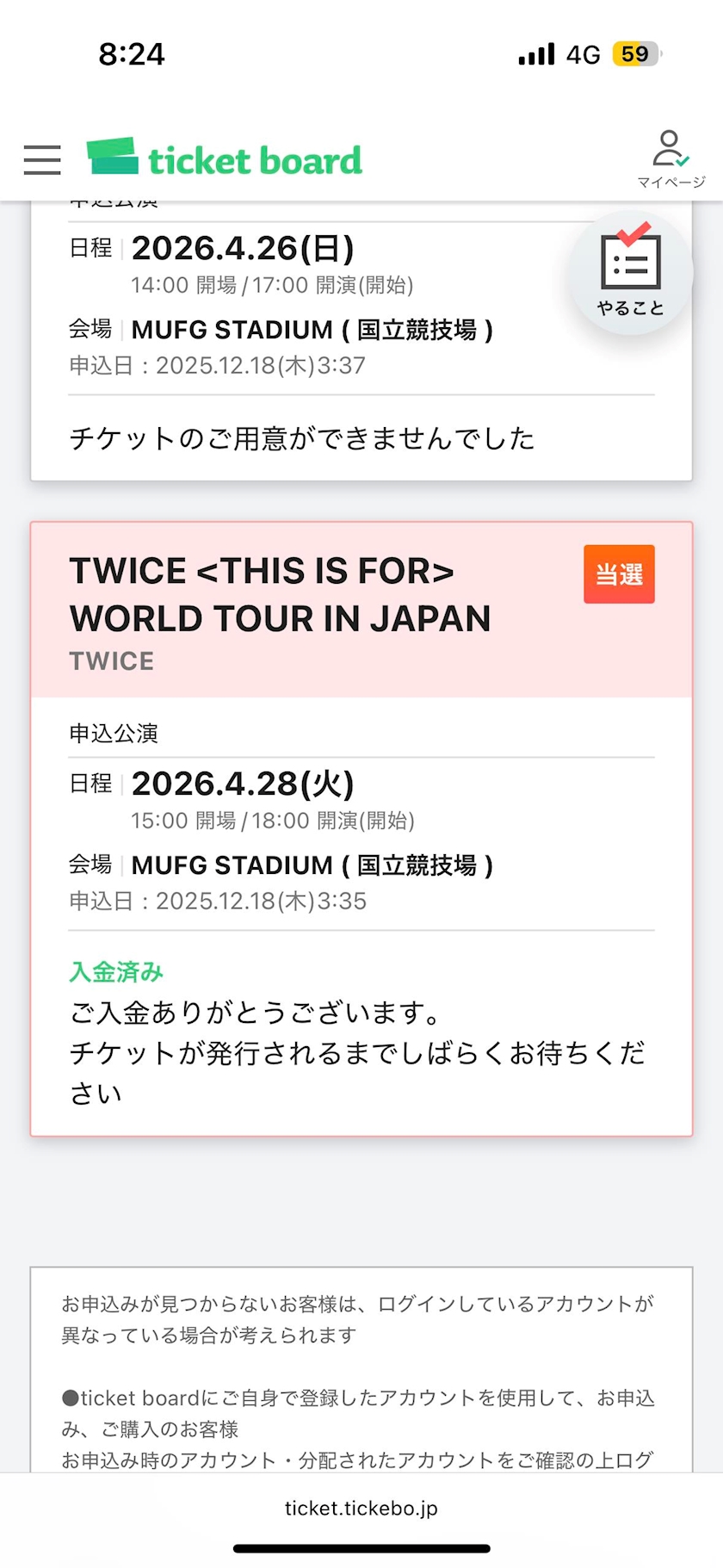Image resolution: width=723 pixels, height=1568 pixels.
Task: Tap the 4G network indicator
Action: (583, 54)
